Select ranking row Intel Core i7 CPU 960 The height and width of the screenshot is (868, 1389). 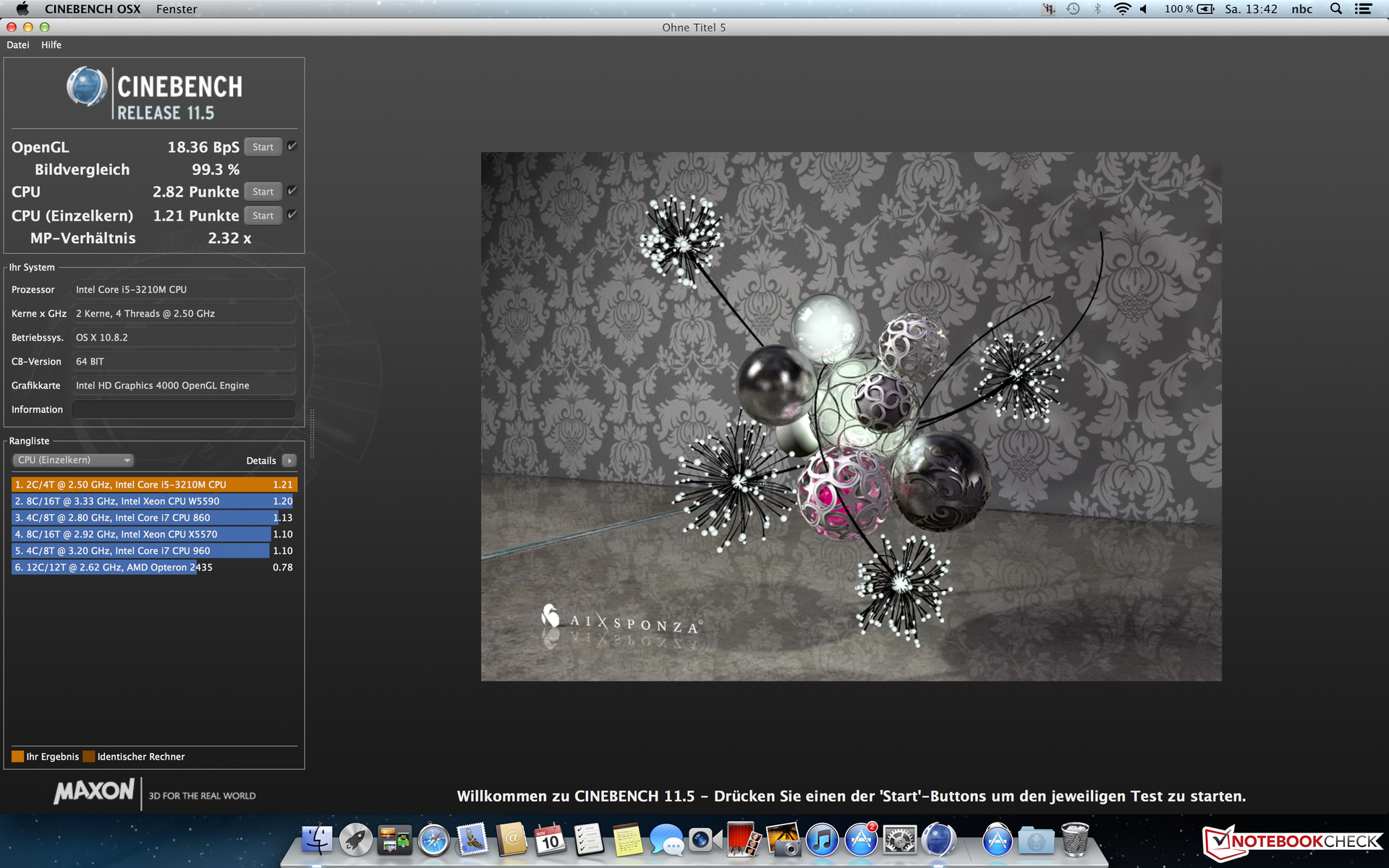coord(154,551)
